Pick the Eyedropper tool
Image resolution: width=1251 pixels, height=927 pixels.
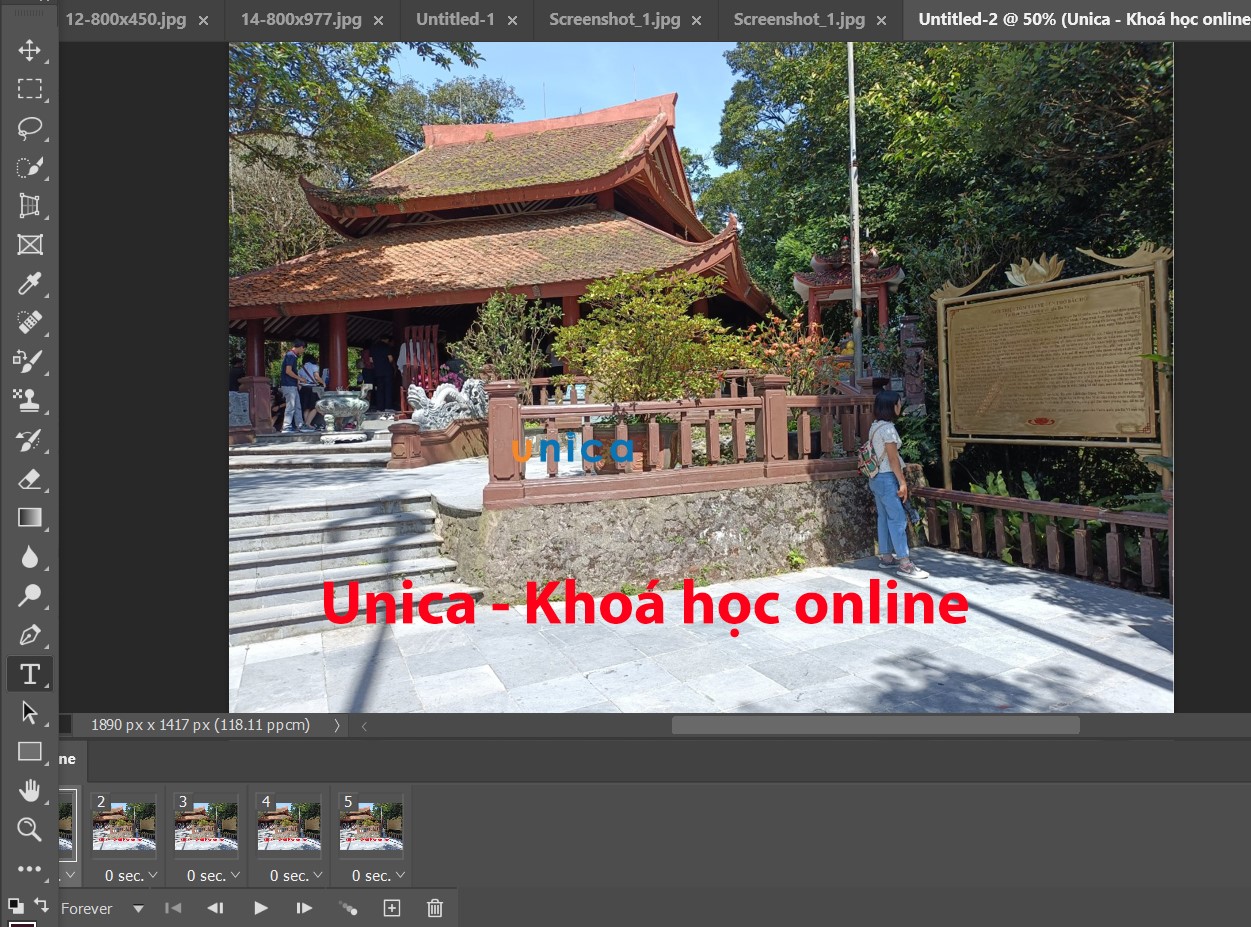[29, 283]
